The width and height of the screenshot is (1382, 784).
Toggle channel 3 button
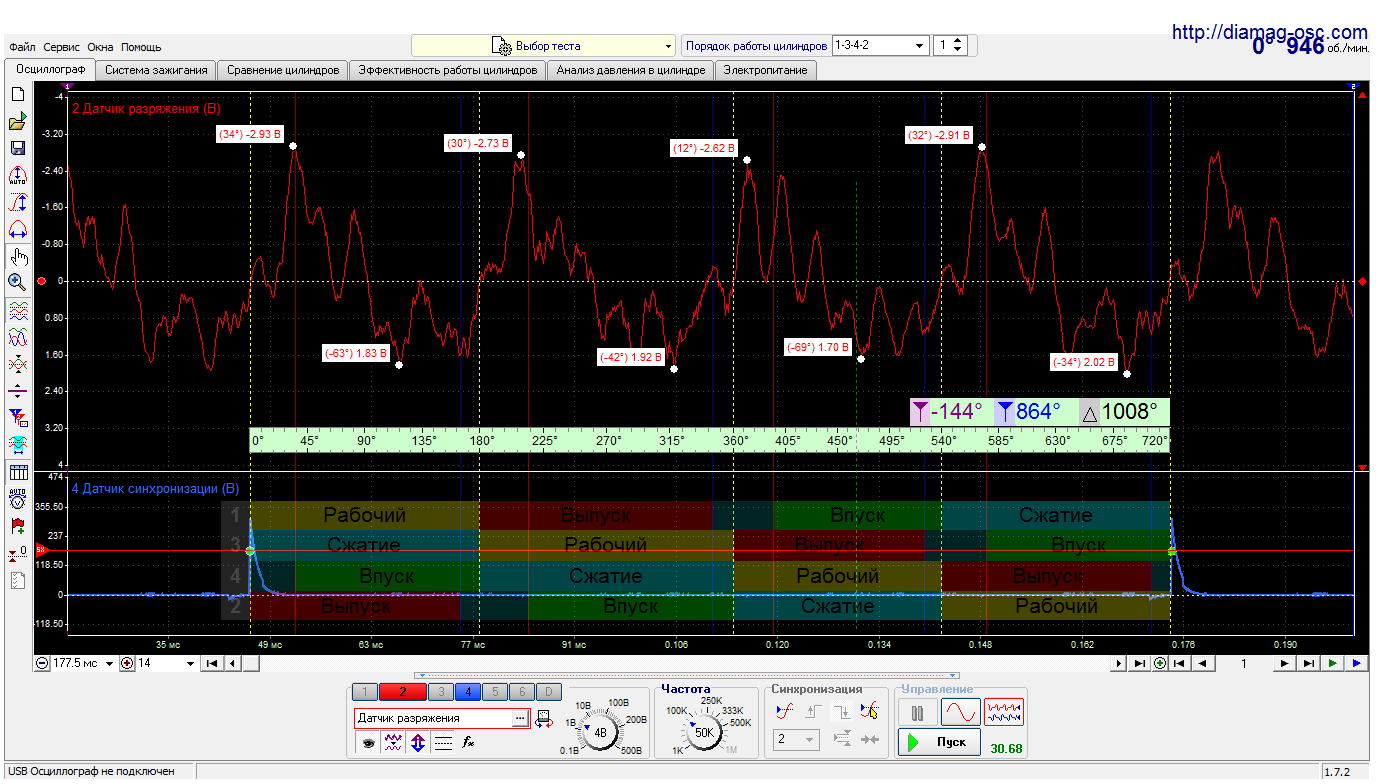click(440, 691)
